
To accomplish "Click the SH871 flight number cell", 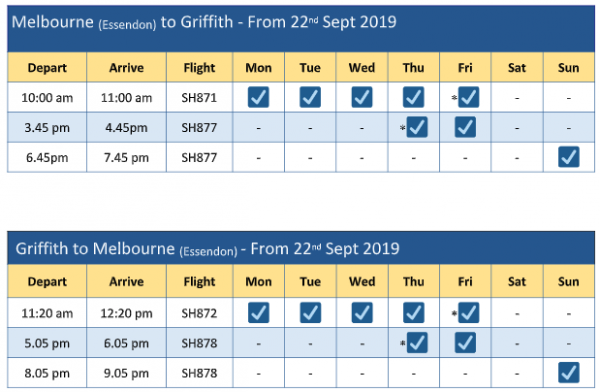I will pyautogui.click(x=199, y=98).
